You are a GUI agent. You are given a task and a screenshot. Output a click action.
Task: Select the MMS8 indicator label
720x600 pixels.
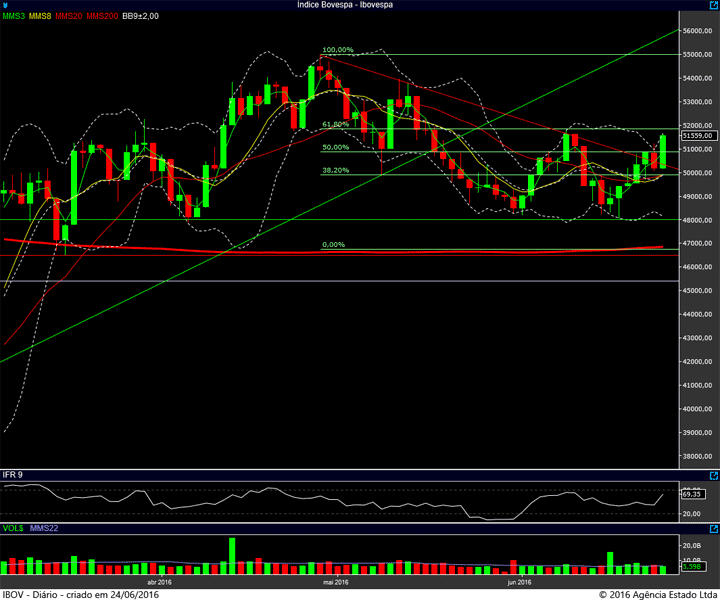(40, 16)
